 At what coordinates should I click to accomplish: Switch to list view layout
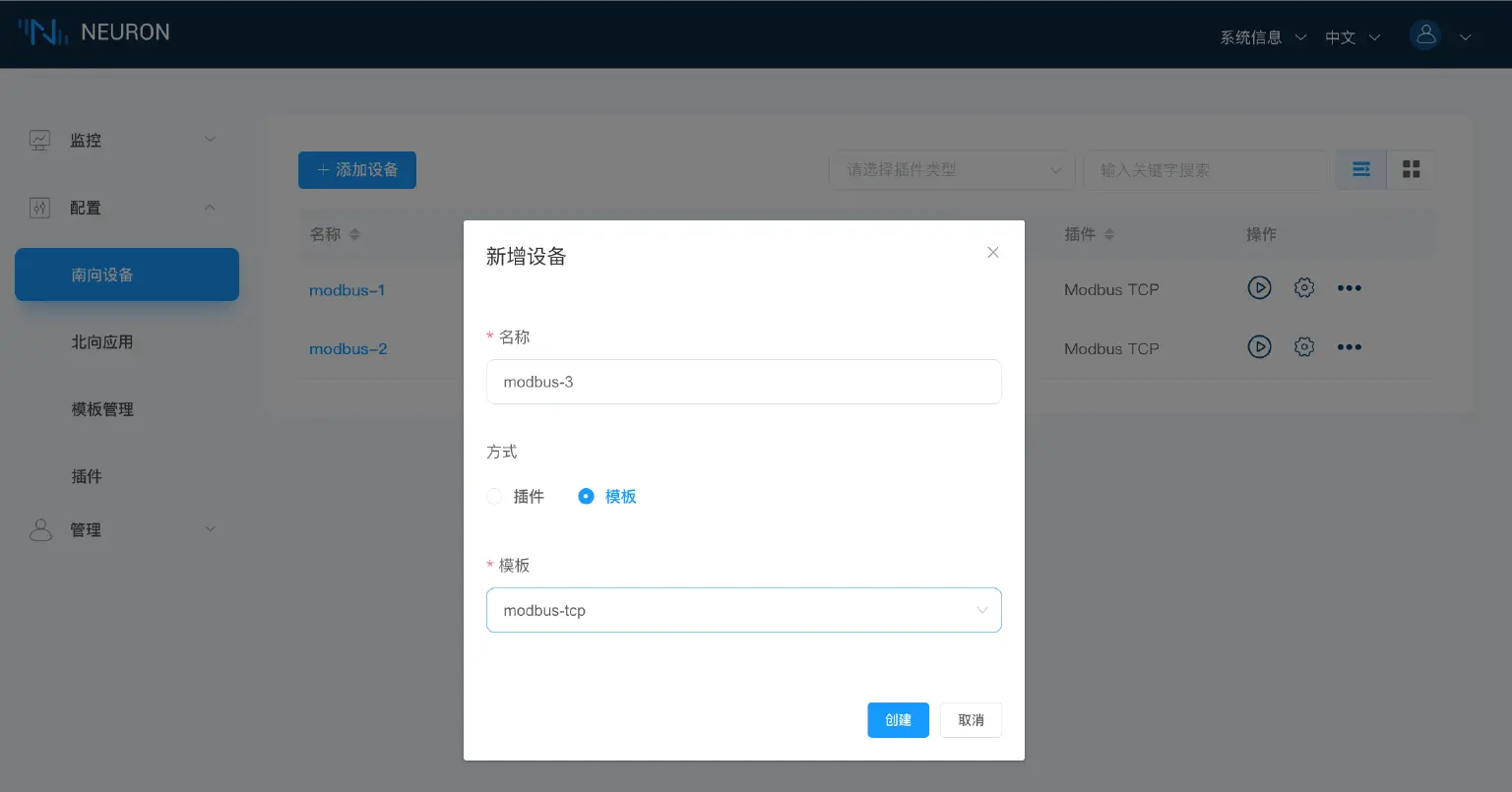1360,169
